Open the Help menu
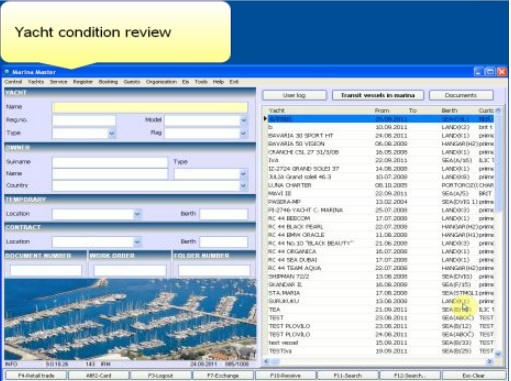The image size is (511, 381). click(218, 82)
